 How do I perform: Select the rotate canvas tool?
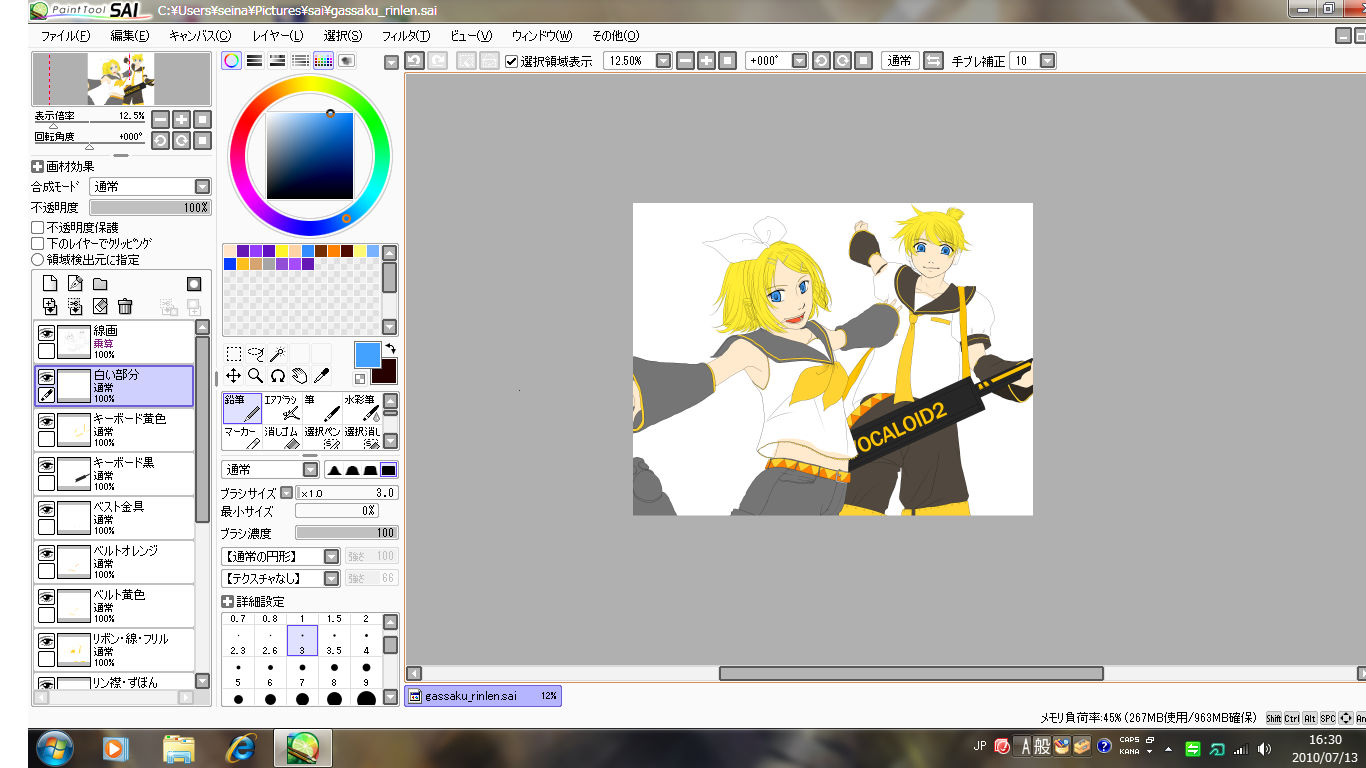[x=277, y=376]
